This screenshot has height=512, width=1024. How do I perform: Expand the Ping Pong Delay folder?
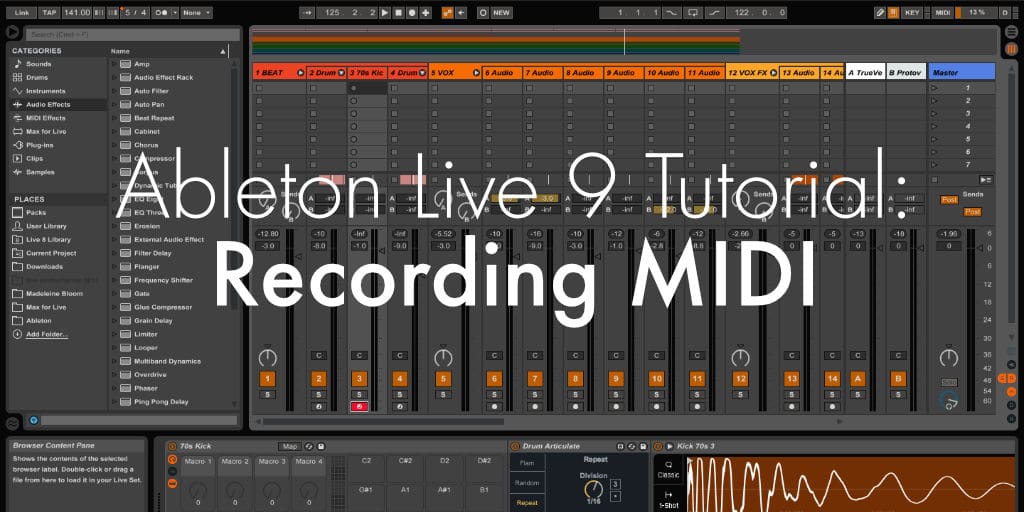click(114, 402)
